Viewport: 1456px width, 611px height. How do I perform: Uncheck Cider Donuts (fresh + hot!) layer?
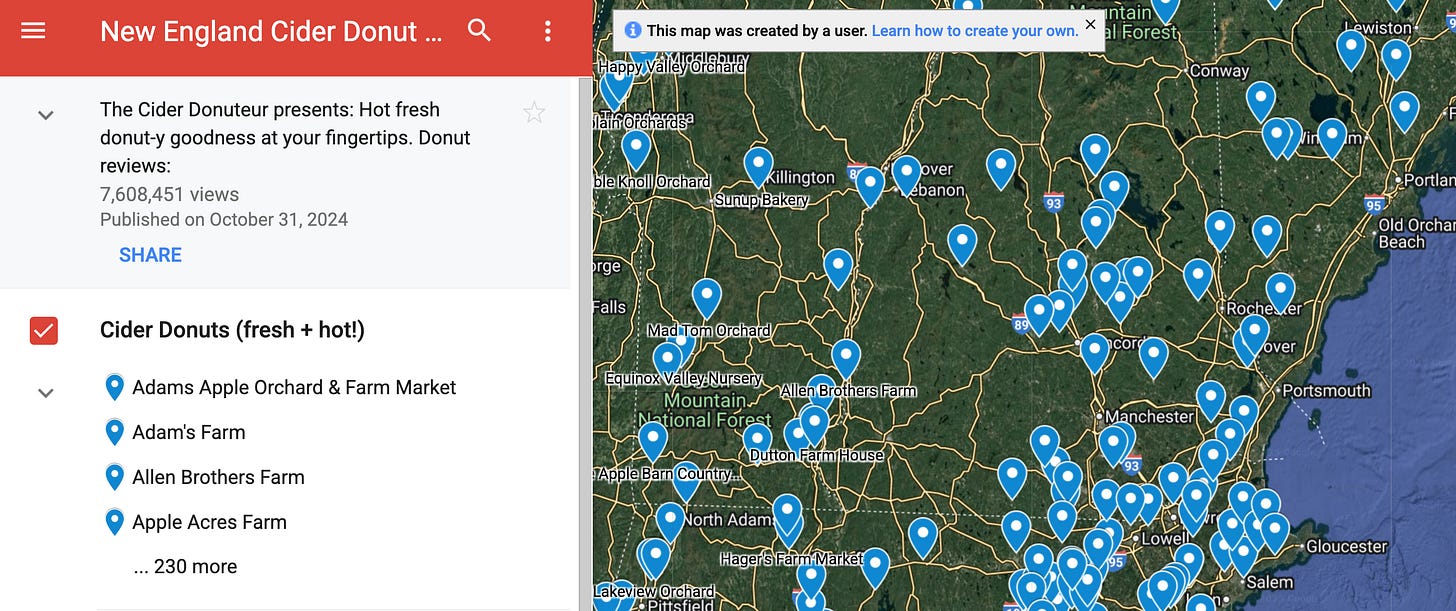[44, 330]
